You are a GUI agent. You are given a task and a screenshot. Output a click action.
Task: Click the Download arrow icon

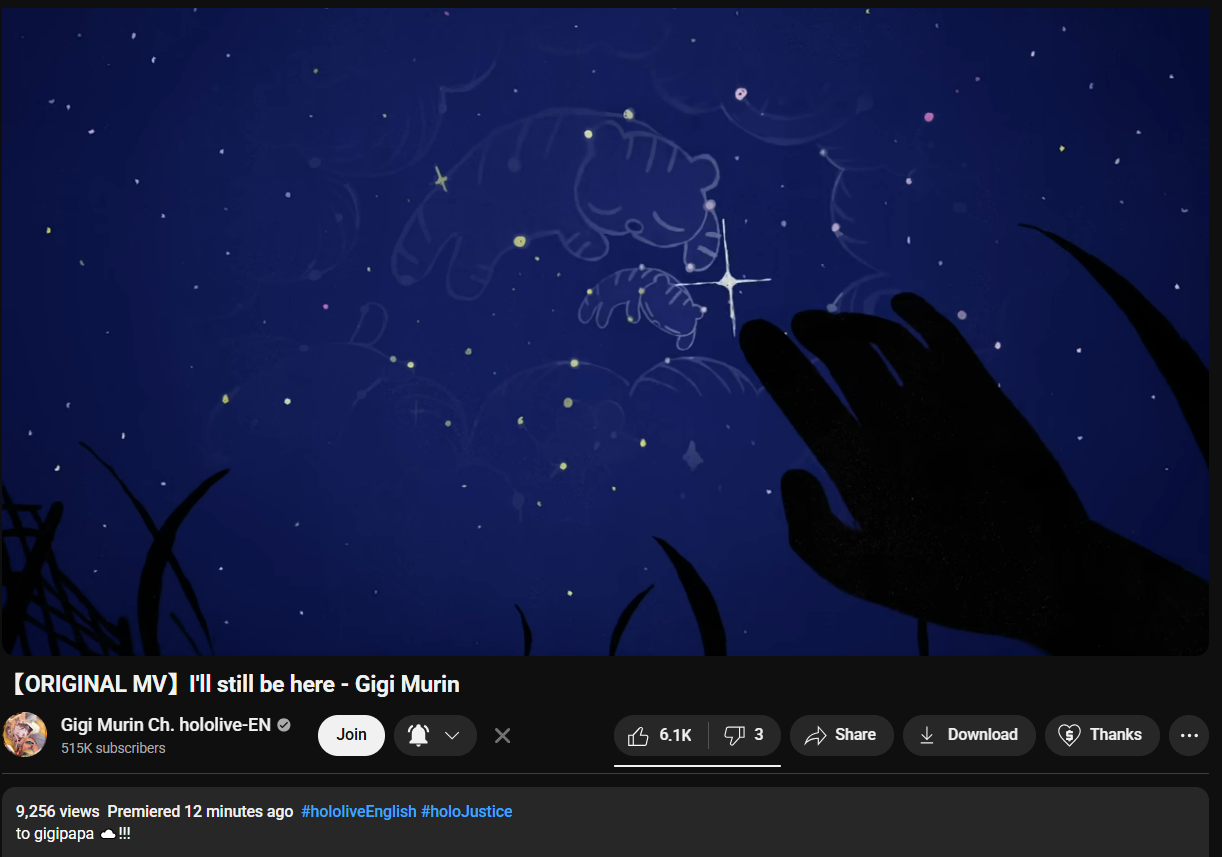(x=927, y=735)
